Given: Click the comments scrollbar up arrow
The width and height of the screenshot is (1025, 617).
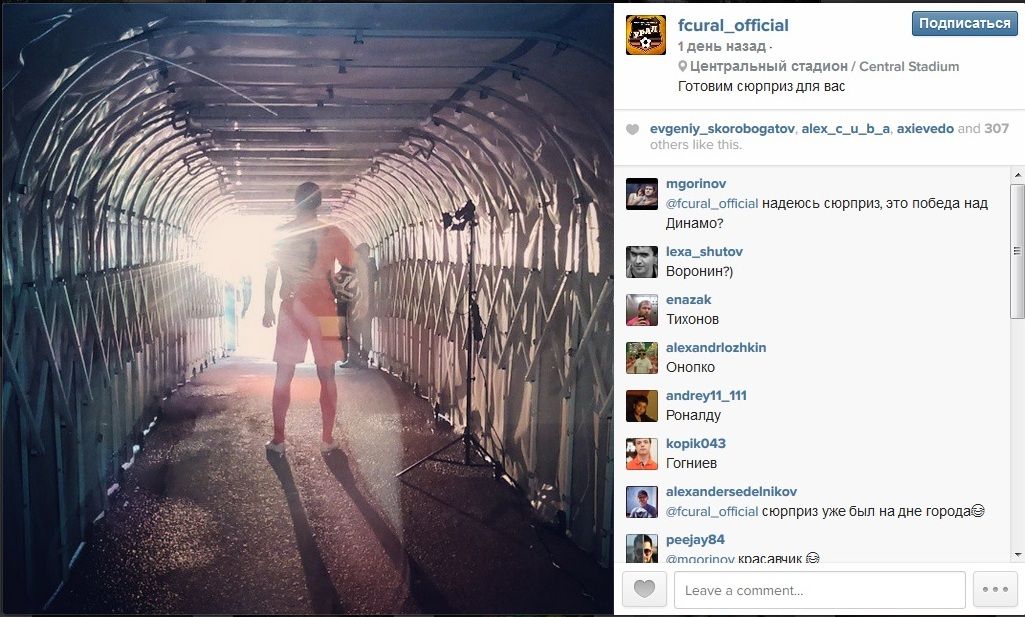Looking at the screenshot, I should (1018, 175).
